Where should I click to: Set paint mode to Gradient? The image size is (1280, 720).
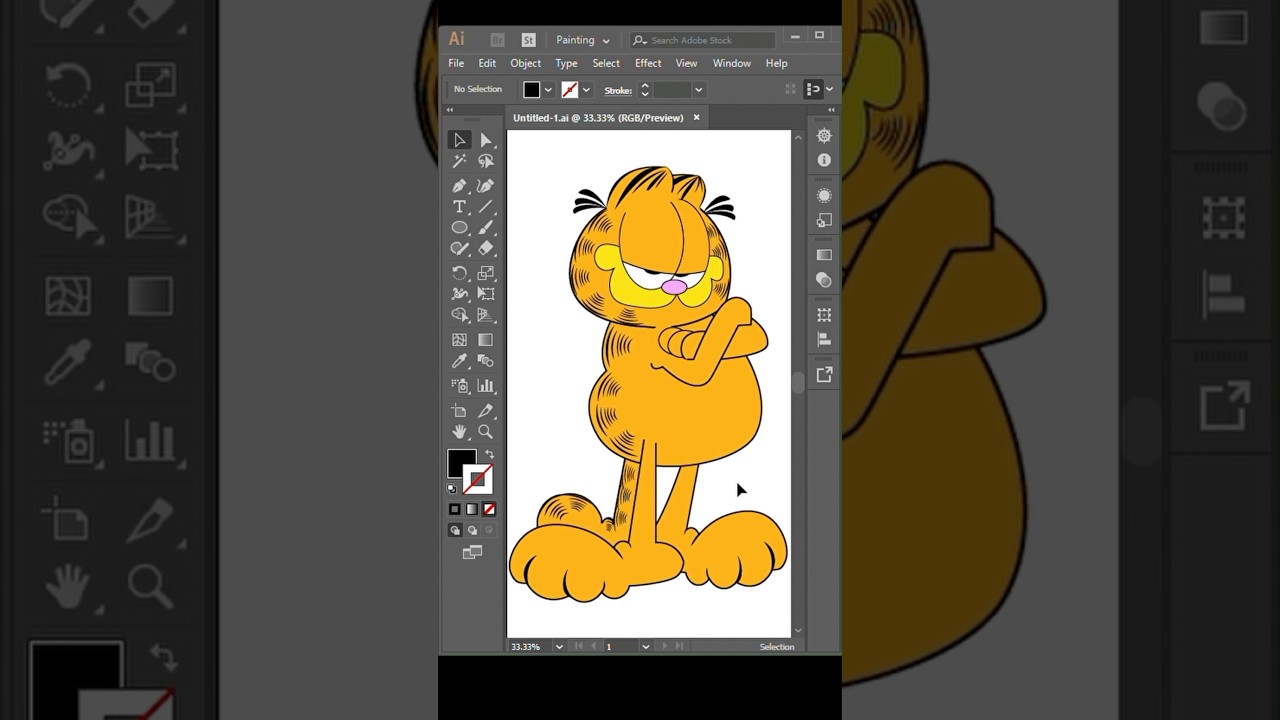coord(472,509)
